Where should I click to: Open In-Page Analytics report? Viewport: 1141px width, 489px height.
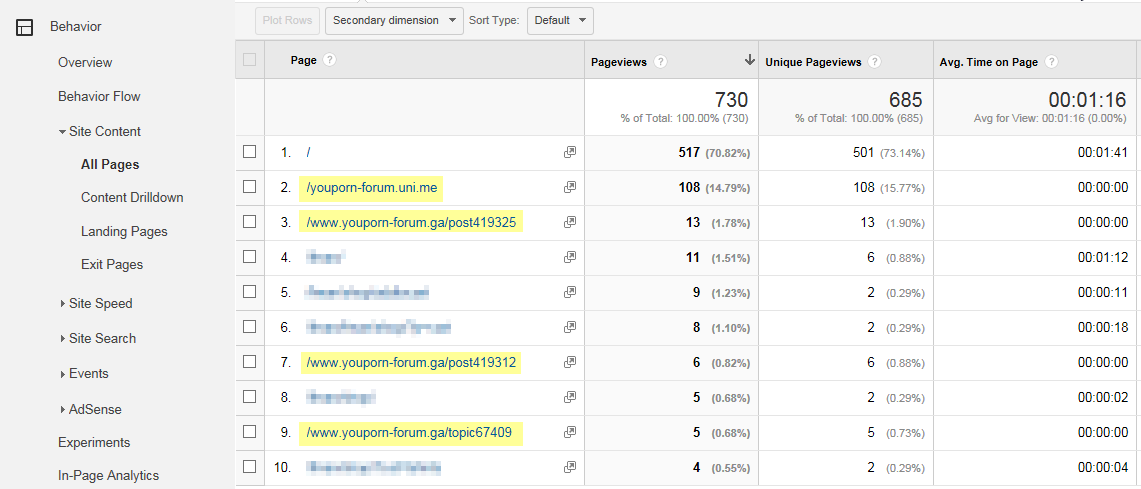tap(108, 476)
